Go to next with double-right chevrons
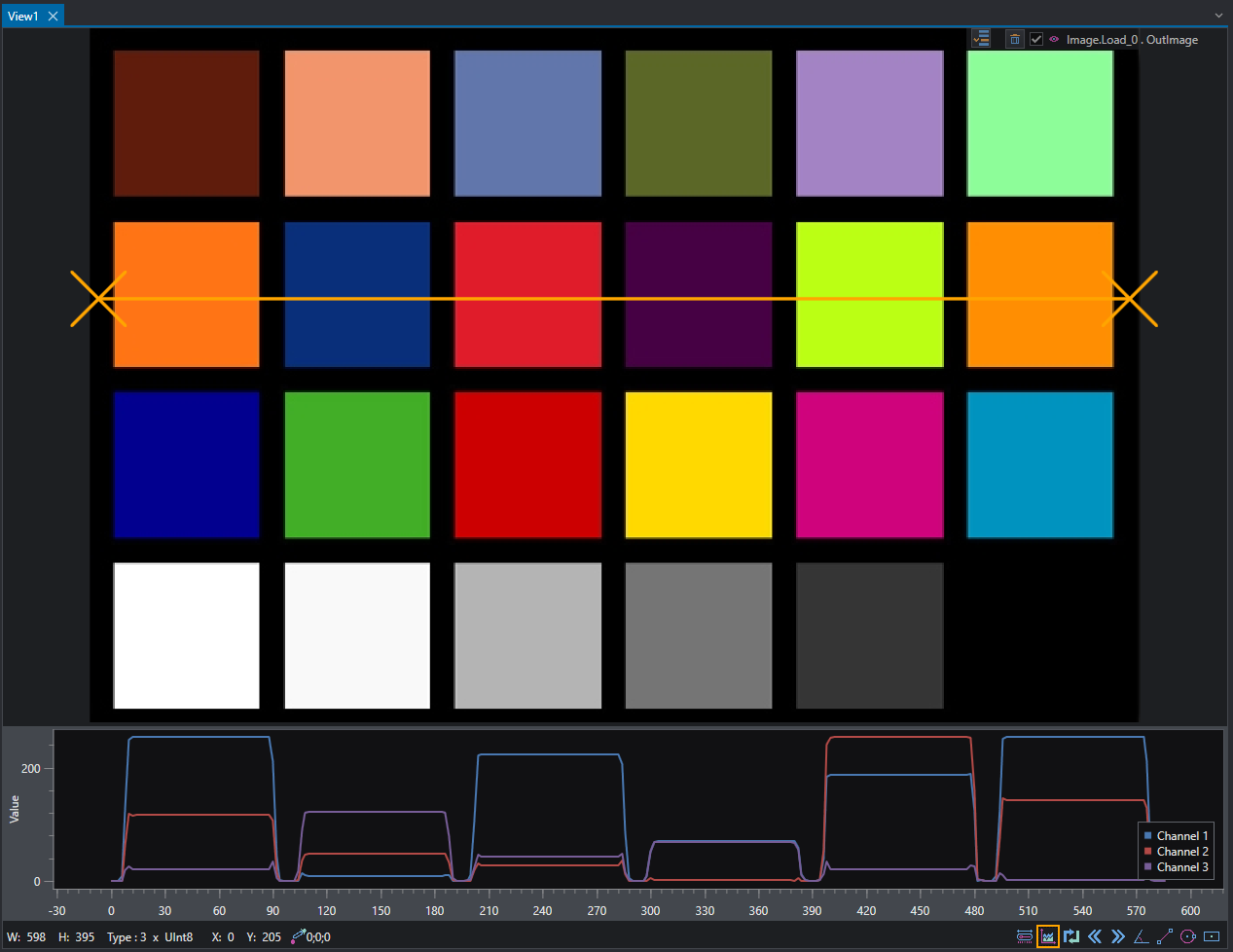This screenshot has width=1233, height=952. pyautogui.click(x=1118, y=936)
